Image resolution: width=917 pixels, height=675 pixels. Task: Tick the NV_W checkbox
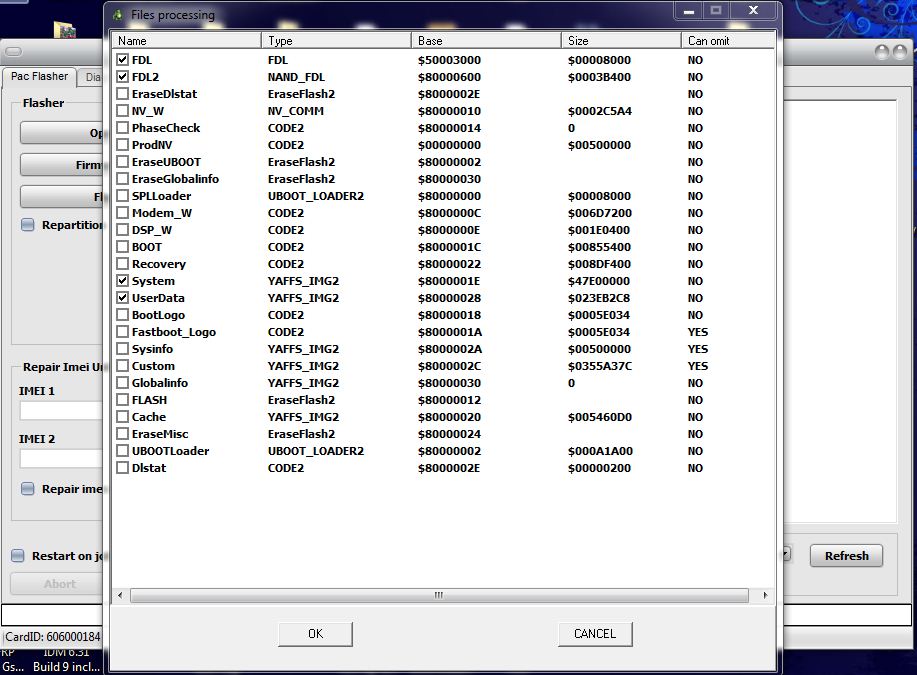coord(122,111)
